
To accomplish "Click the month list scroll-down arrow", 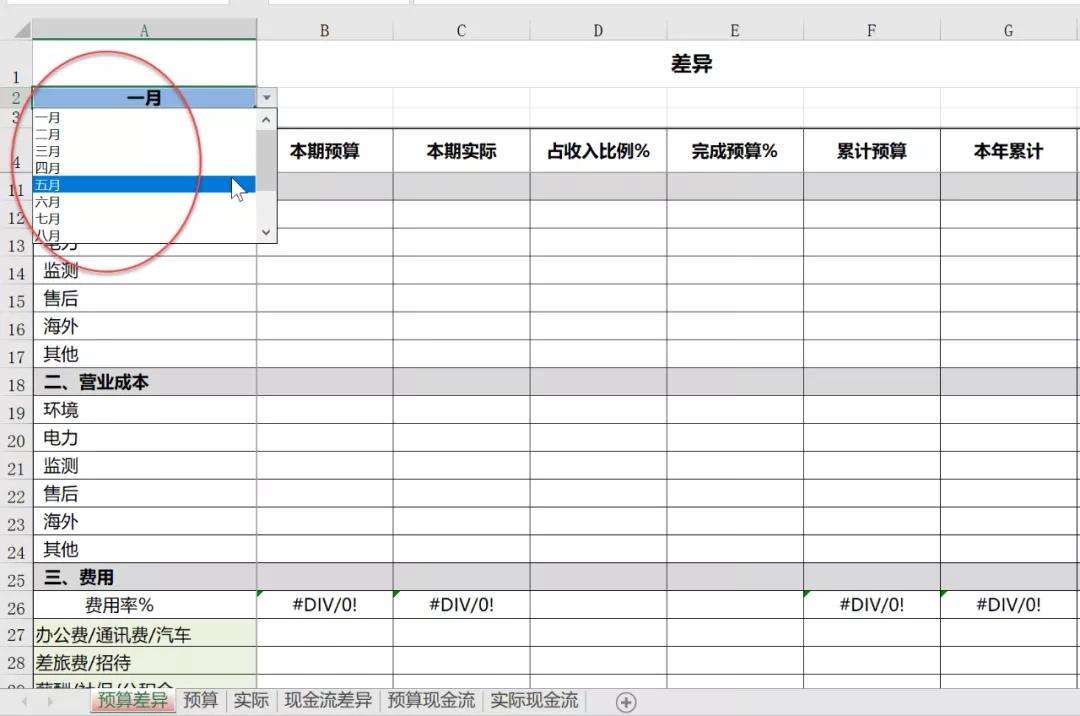I will tap(266, 232).
